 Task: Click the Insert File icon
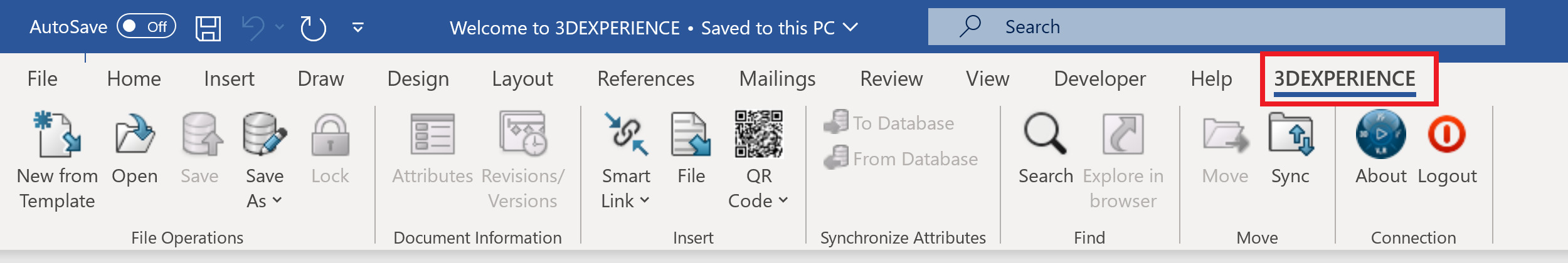tap(691, 134)
